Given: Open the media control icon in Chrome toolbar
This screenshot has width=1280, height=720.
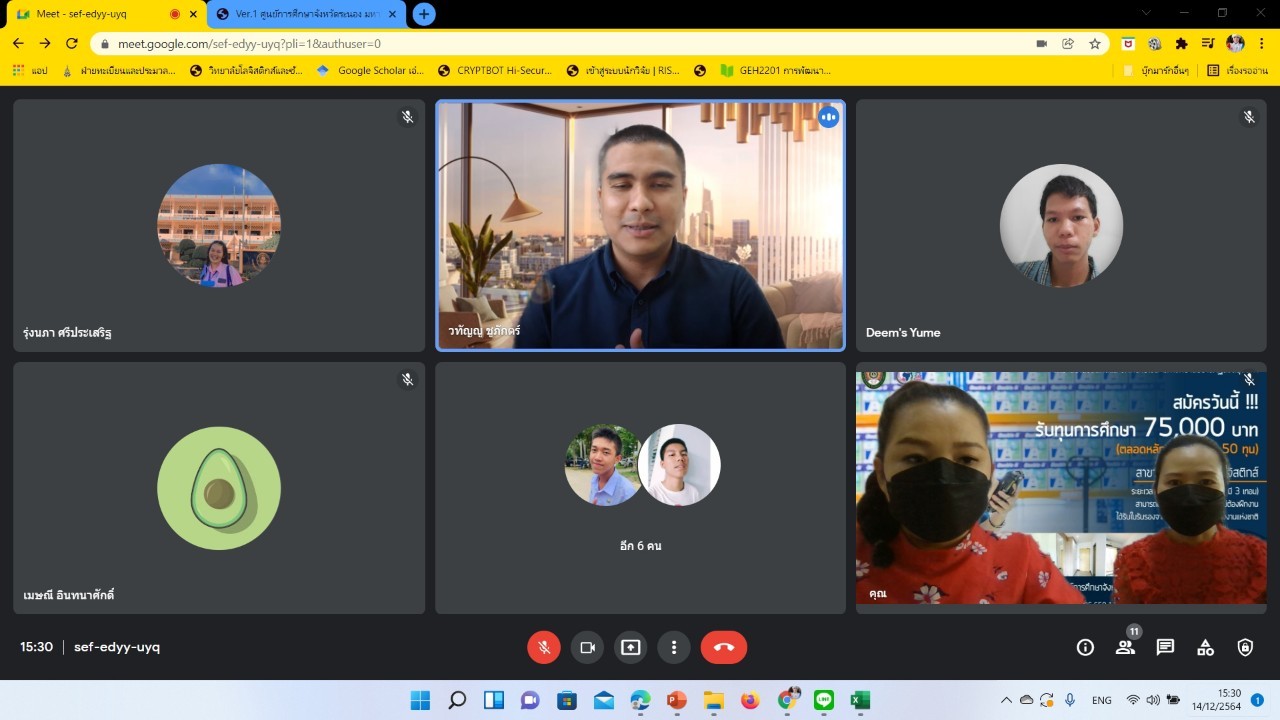Looking at the screenshot, I should pyautogui.click(x=1209, y=44).
